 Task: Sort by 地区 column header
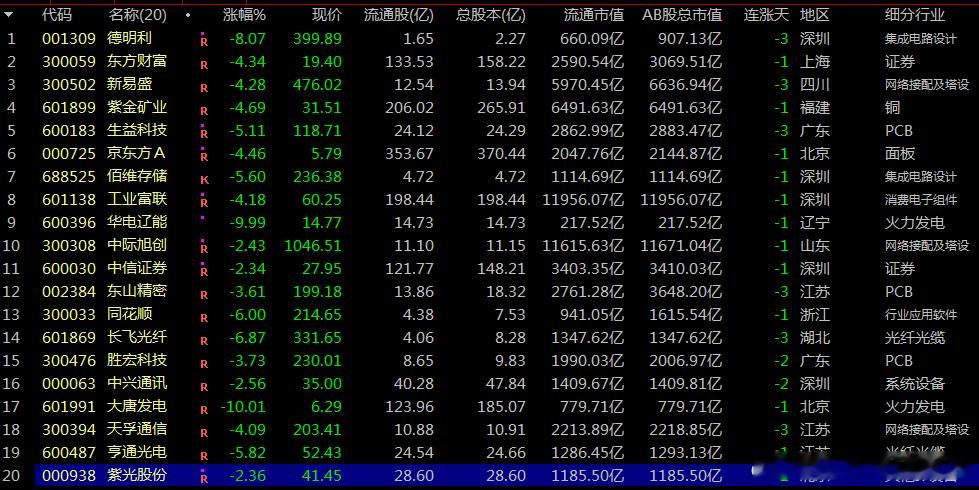pos(815,15)
